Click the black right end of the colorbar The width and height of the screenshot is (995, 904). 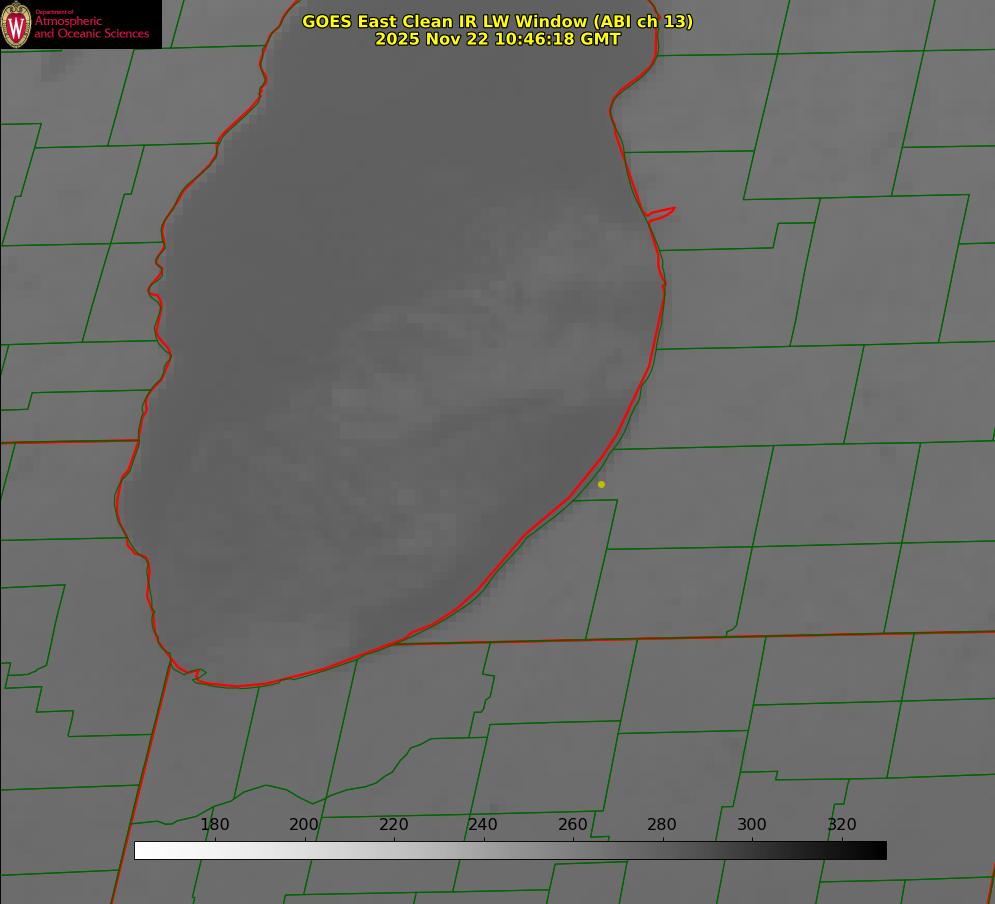(878, 850)
